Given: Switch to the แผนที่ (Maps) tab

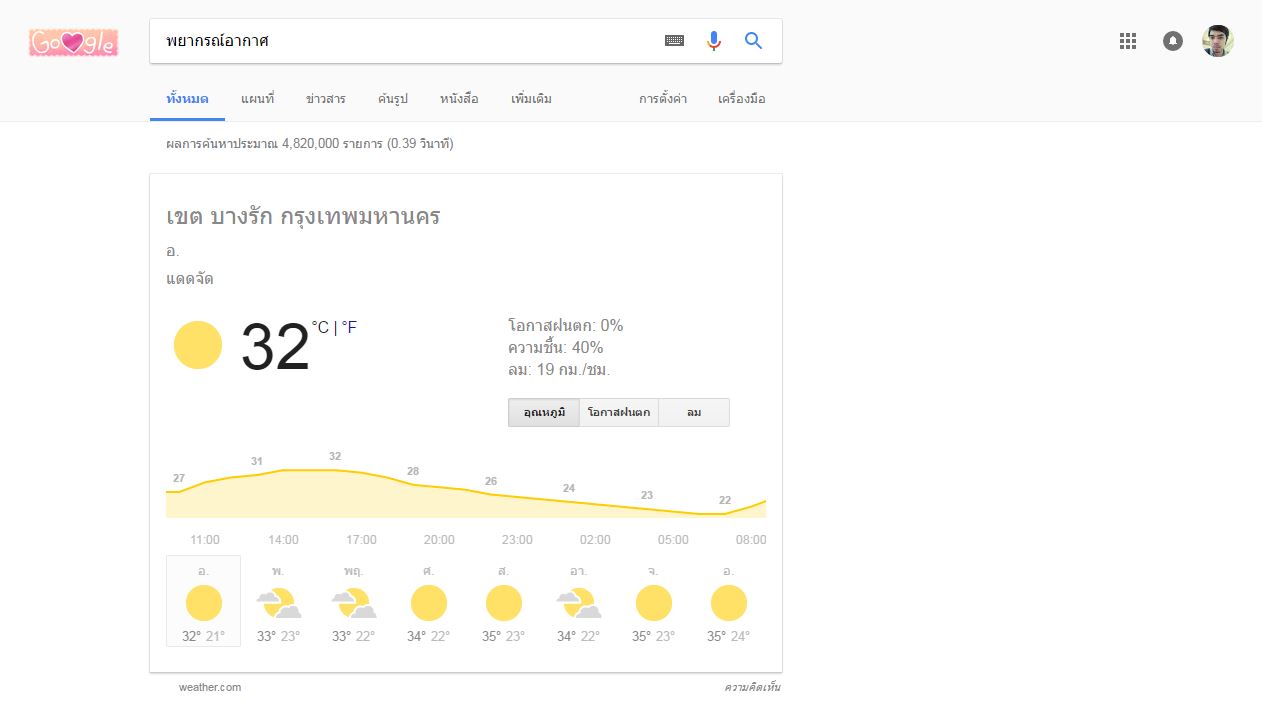Looking at the screenshot, I should 257,99.
